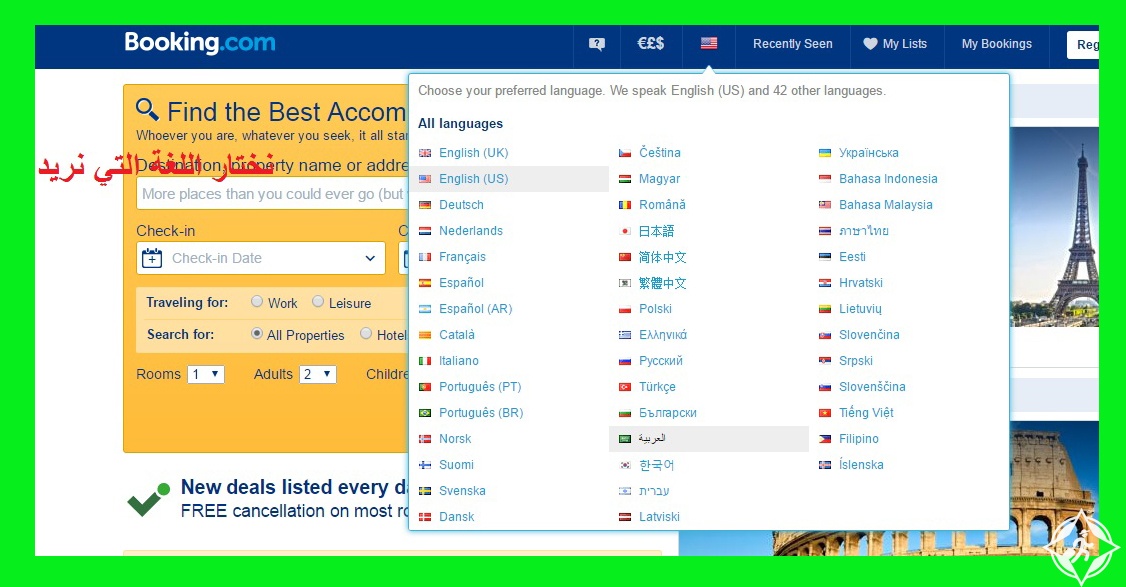This screenshot has height=587, width=1126.
Task: Click the Colosseum photo thumbnail
Action: [1053, 489]
